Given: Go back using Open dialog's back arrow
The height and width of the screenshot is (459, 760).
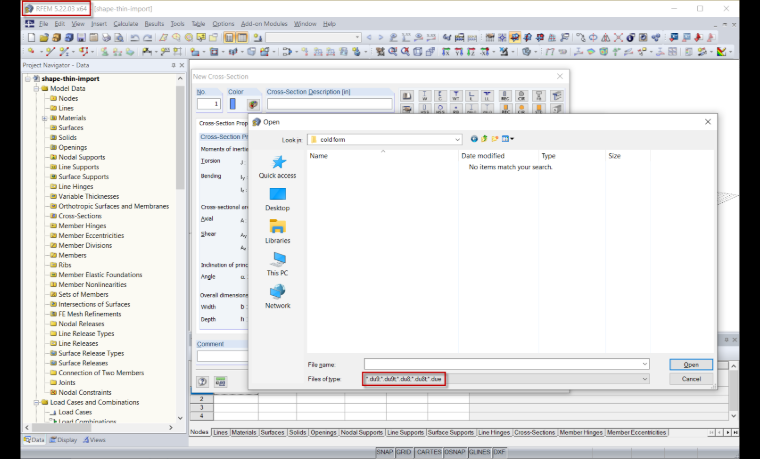Looking at the screenshot, I should tap(474, 139).
